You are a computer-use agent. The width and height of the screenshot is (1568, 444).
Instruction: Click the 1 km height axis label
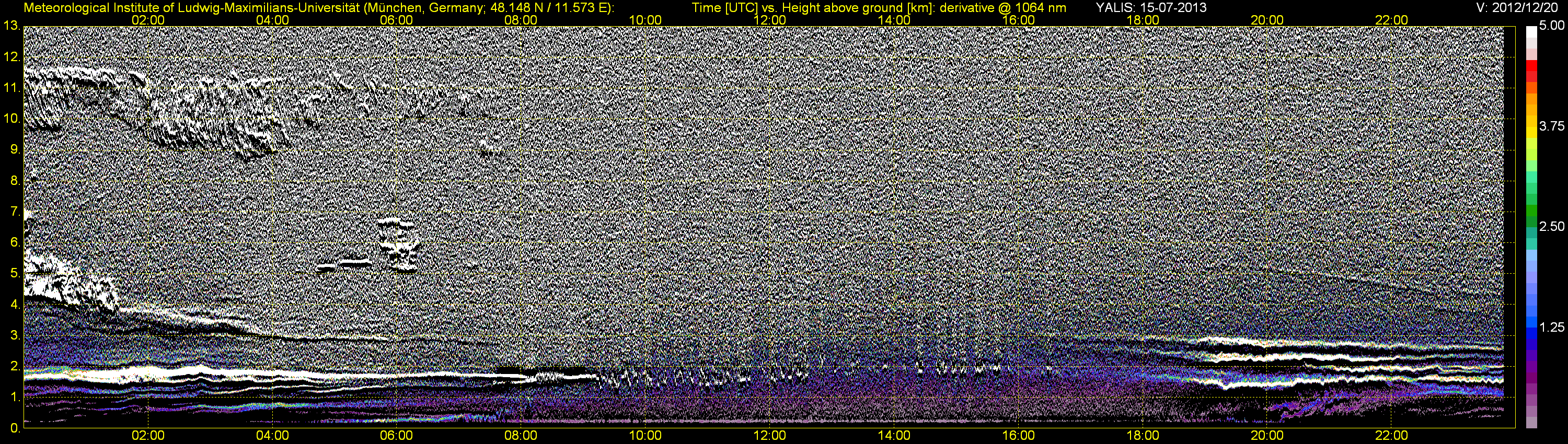(14, 397)
